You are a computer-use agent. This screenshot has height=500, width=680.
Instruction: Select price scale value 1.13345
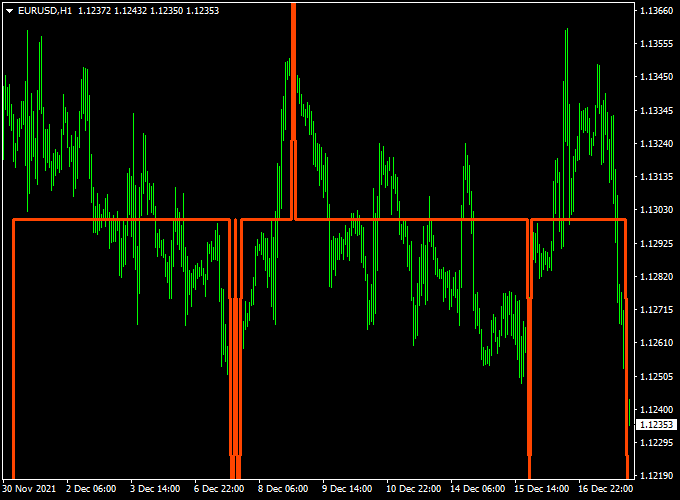point(656,111)
